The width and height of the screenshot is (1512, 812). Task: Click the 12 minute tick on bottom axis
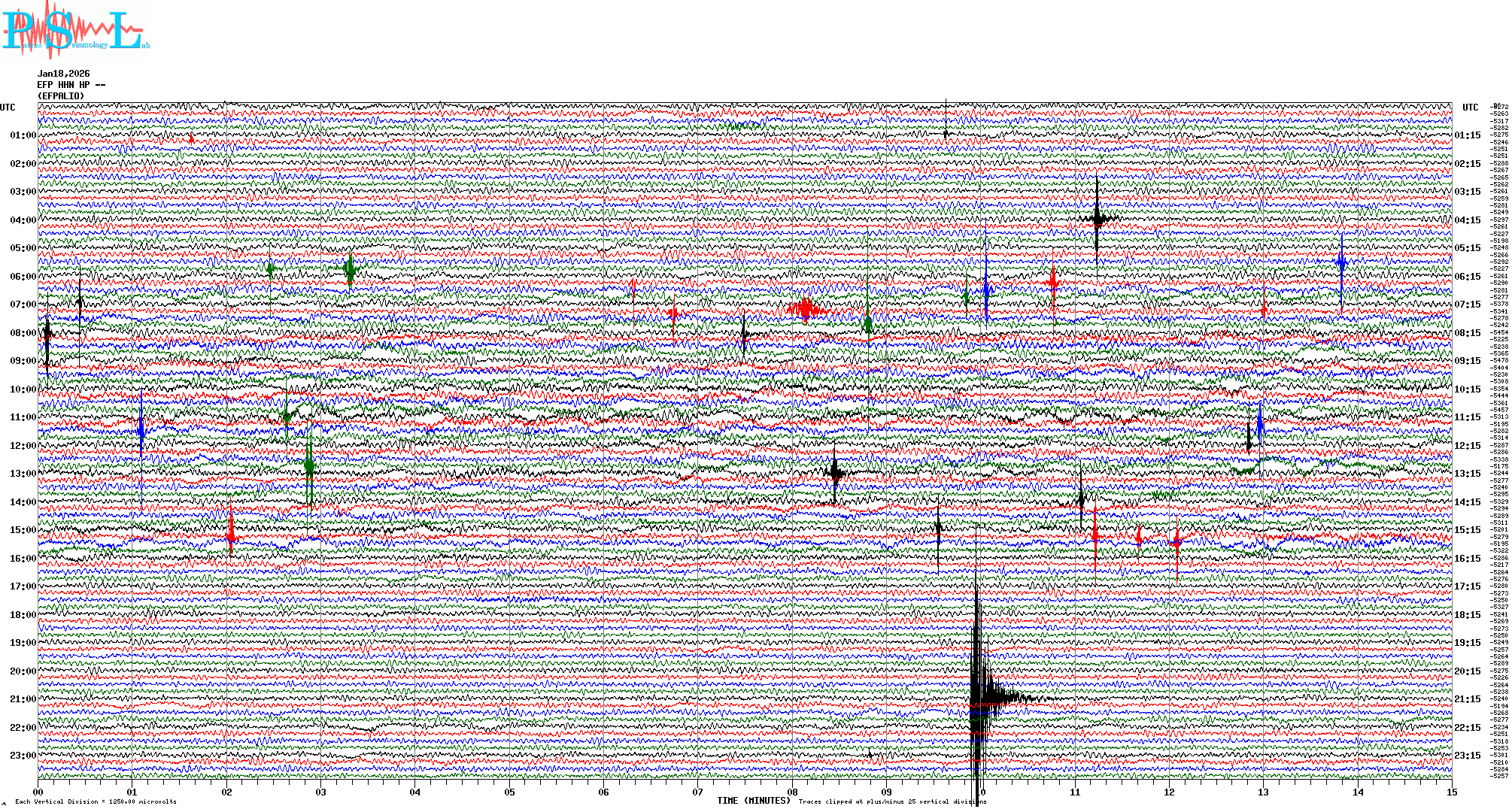pyautogui.click(x=1169, y=792)
